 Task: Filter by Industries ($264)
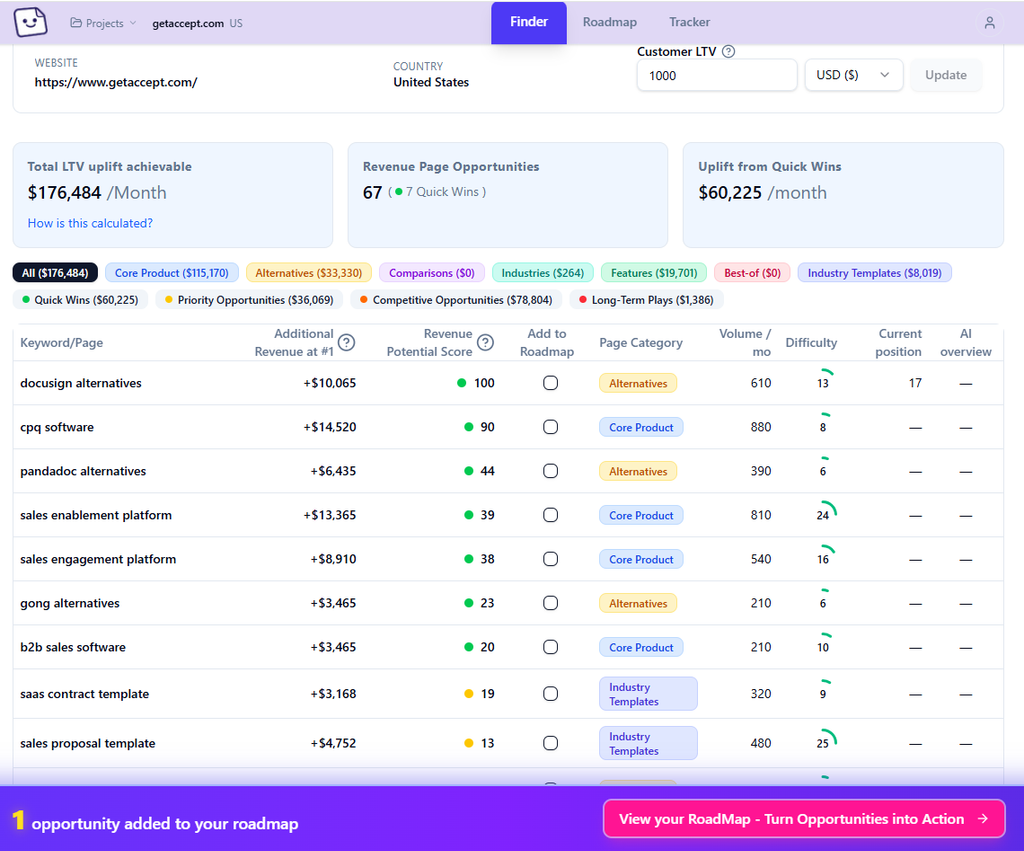542,273
